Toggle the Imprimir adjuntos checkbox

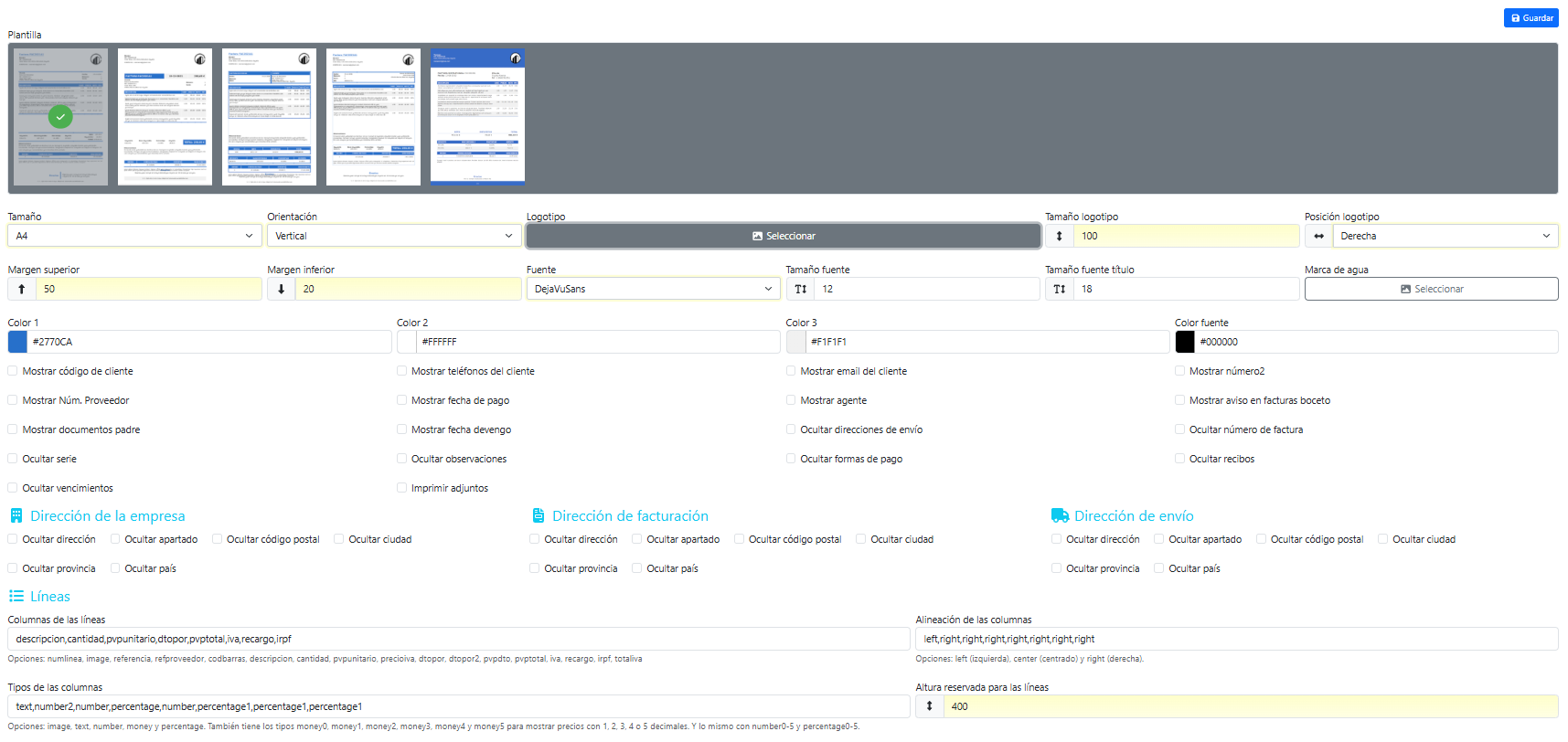click(x=401, y=488)
